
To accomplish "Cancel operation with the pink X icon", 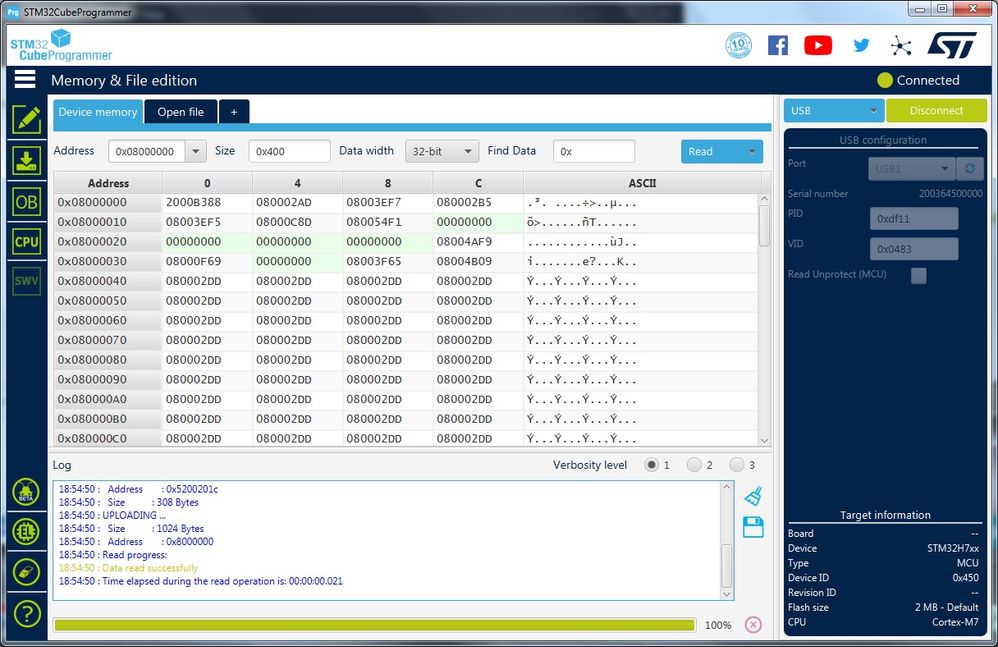I will point(753,625).
